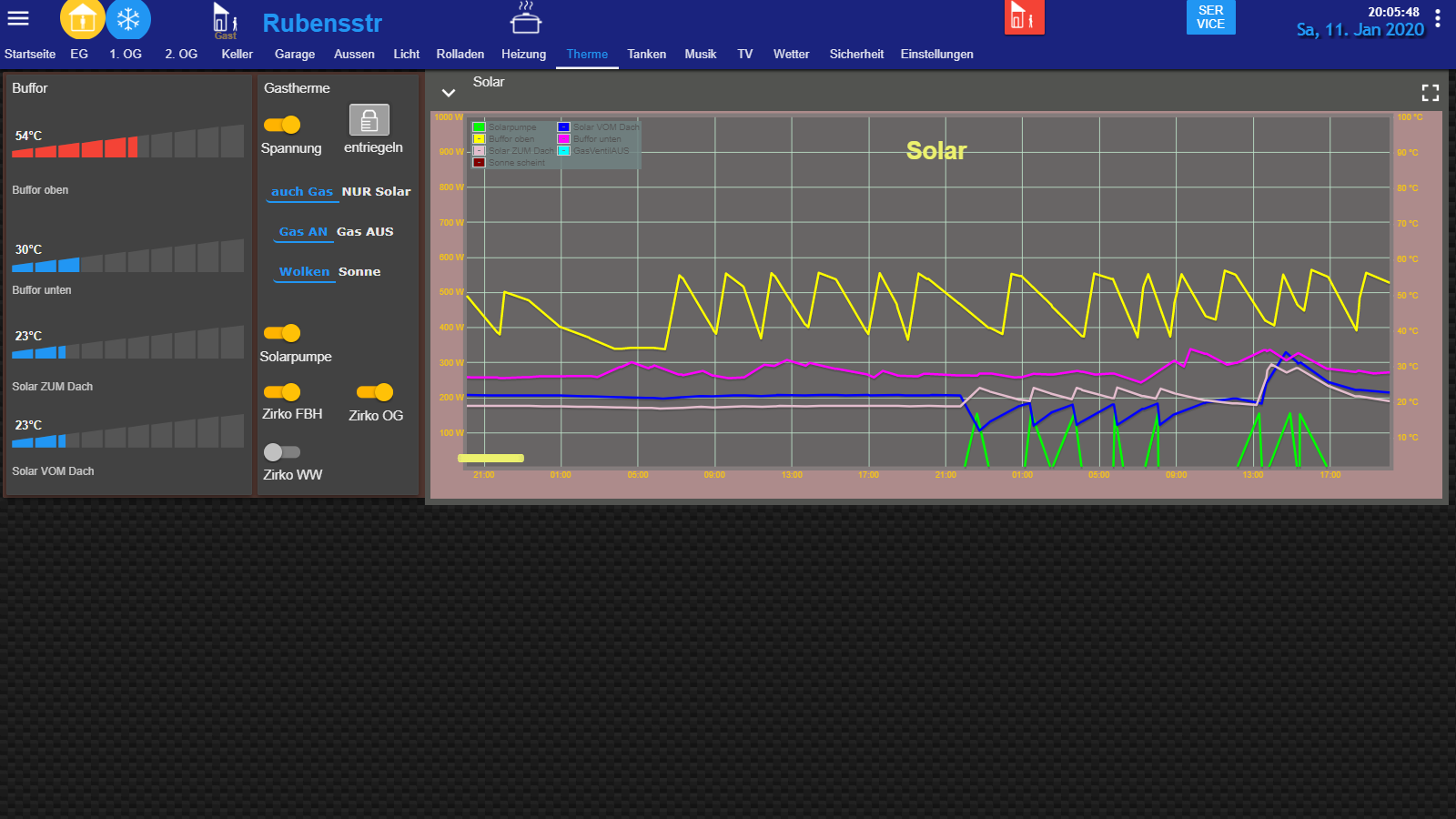Screen dimensions: 1456x819
Task: Open the Keller tab
Action: pos(238,55)
